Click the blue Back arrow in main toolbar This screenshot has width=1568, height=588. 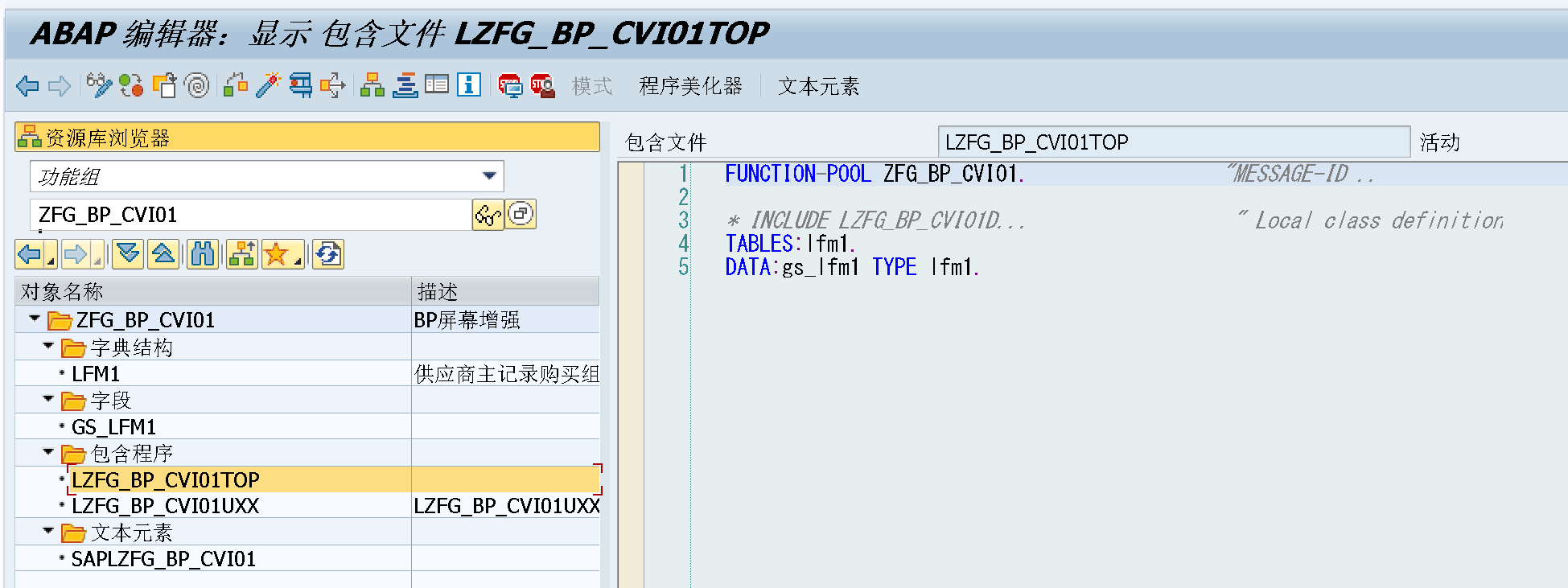click(27, 86)
